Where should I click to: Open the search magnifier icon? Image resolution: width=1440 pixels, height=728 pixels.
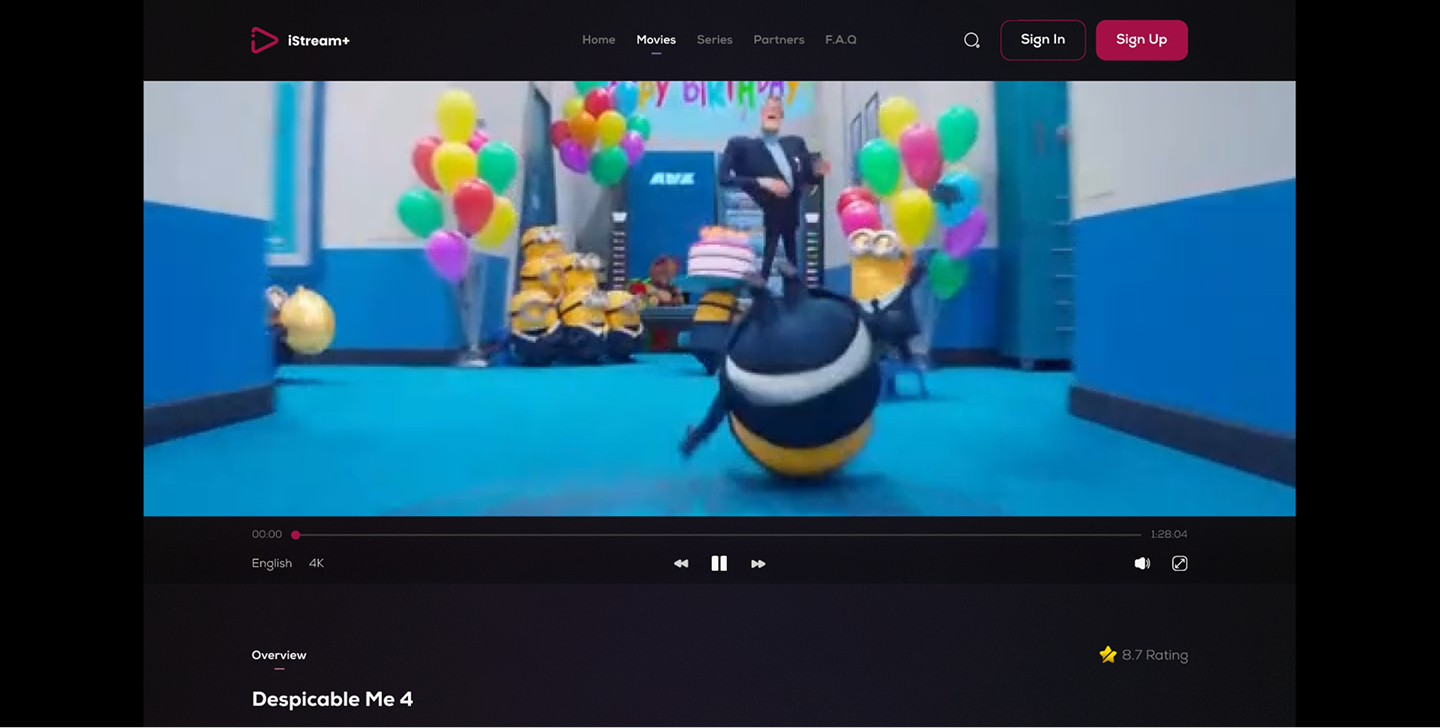972,40
